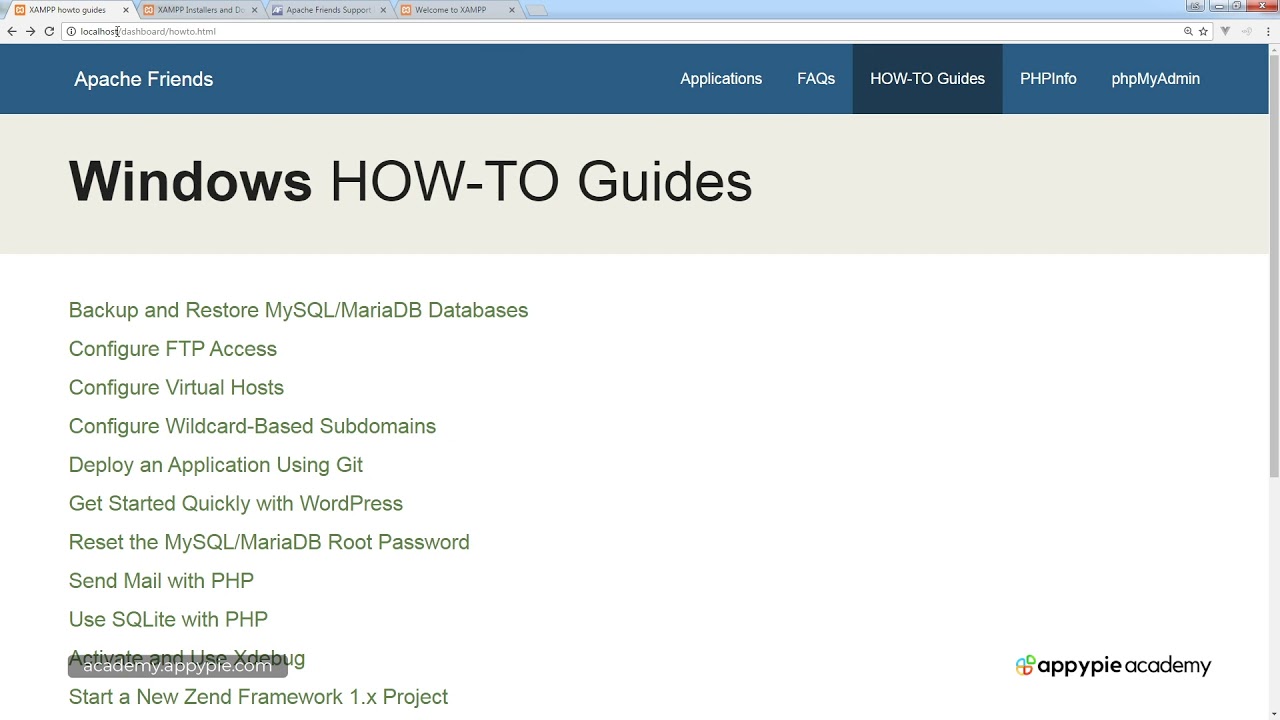
Task: Open Start a New Zend Framework 1.x Project
Action: point(258,697)
